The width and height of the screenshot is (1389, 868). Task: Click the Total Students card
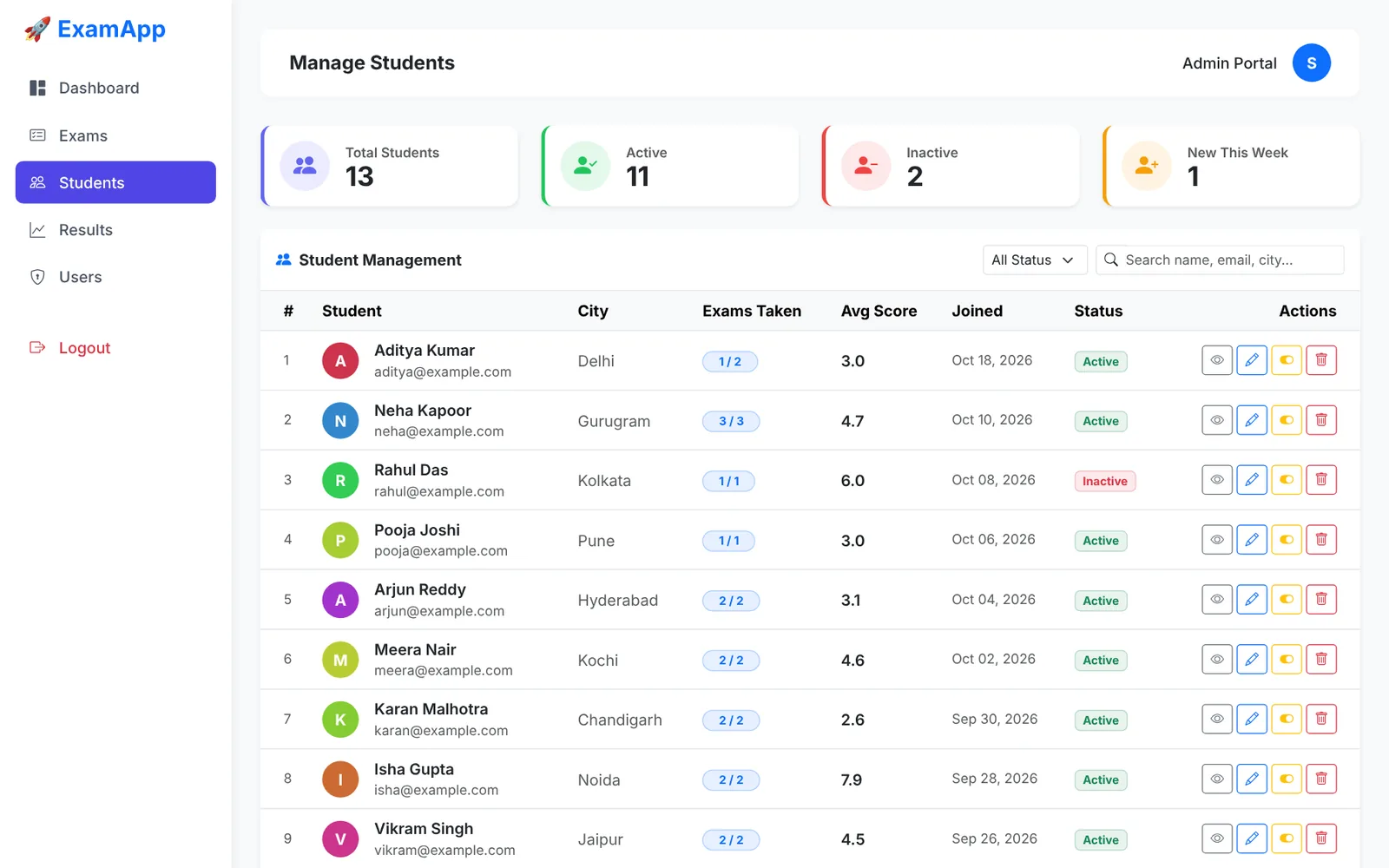(390, 166)
